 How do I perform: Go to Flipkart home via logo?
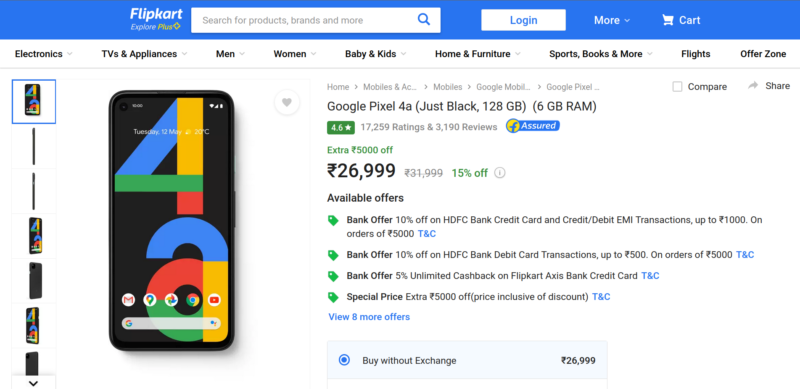[x=155, y=19]
